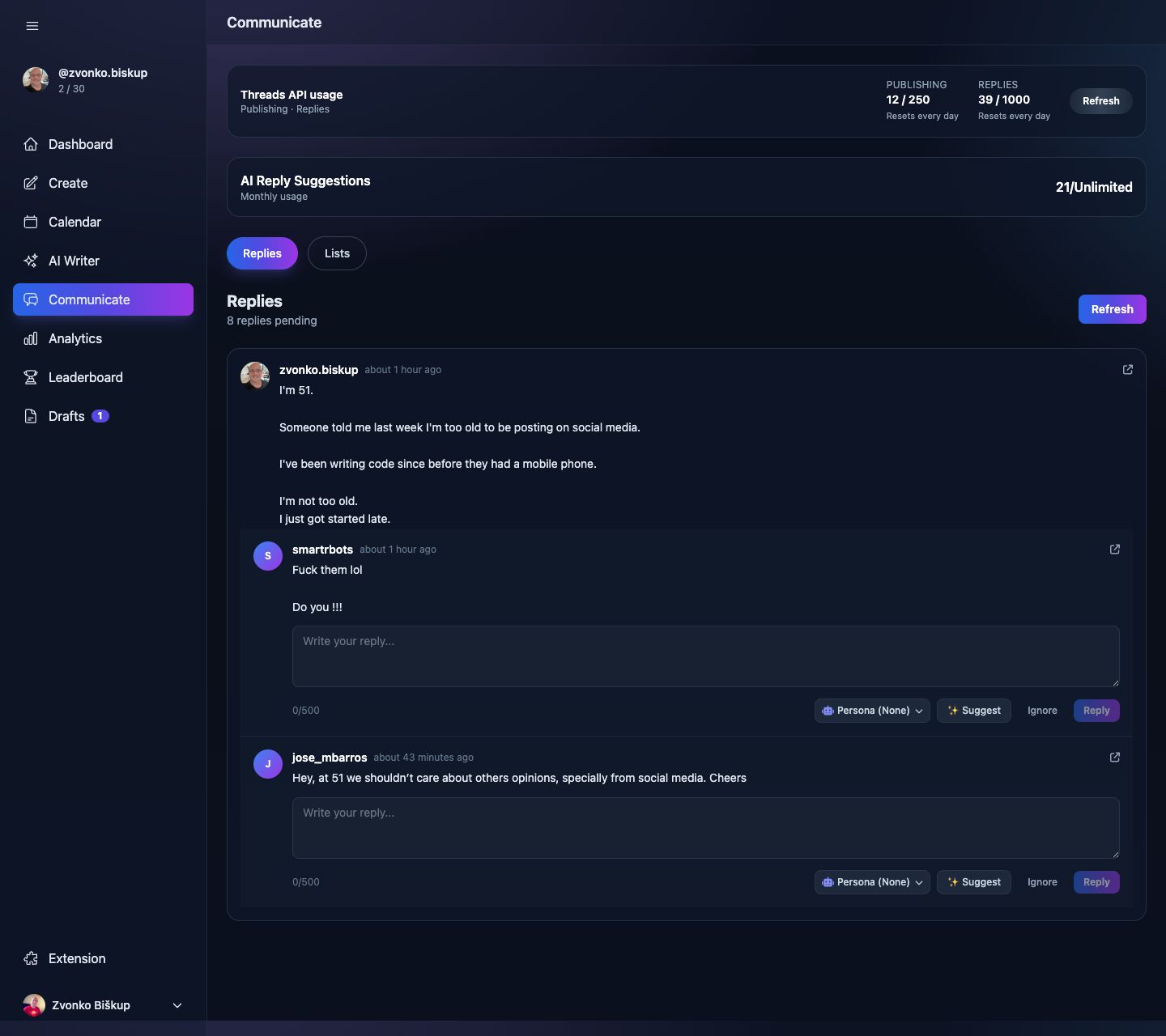Click the @zvonko.biskup profile avatar
Screen dimensions: 1166x1036
point(36,79)
